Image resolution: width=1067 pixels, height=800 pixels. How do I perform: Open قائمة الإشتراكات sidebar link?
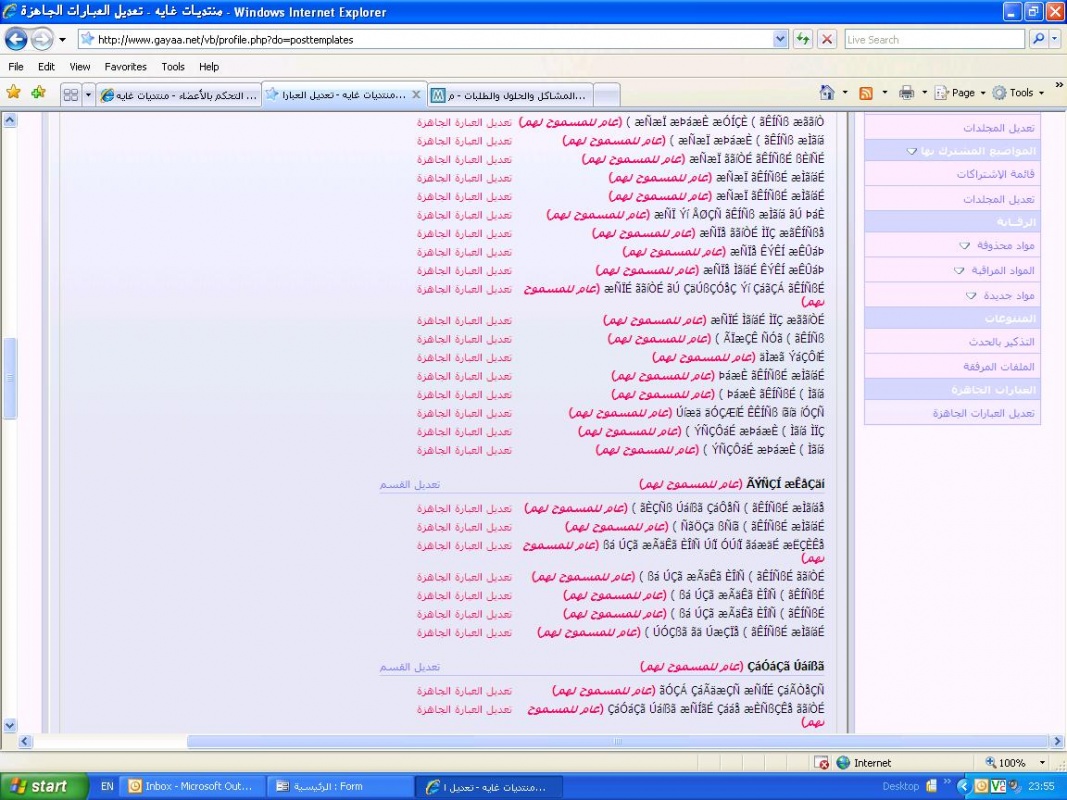point(995,174)
